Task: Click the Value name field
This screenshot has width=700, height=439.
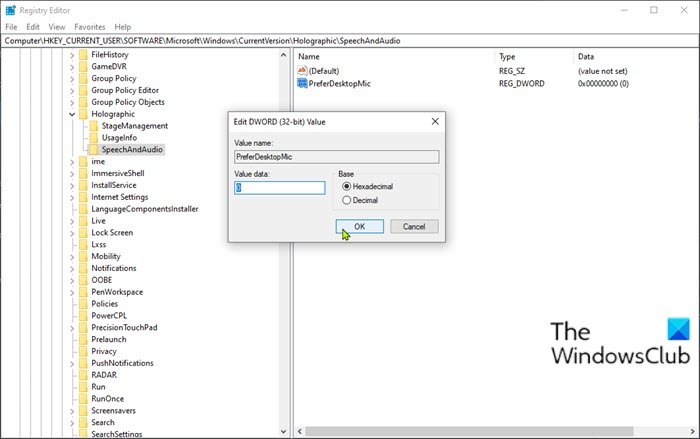Action: click(336, 157)
